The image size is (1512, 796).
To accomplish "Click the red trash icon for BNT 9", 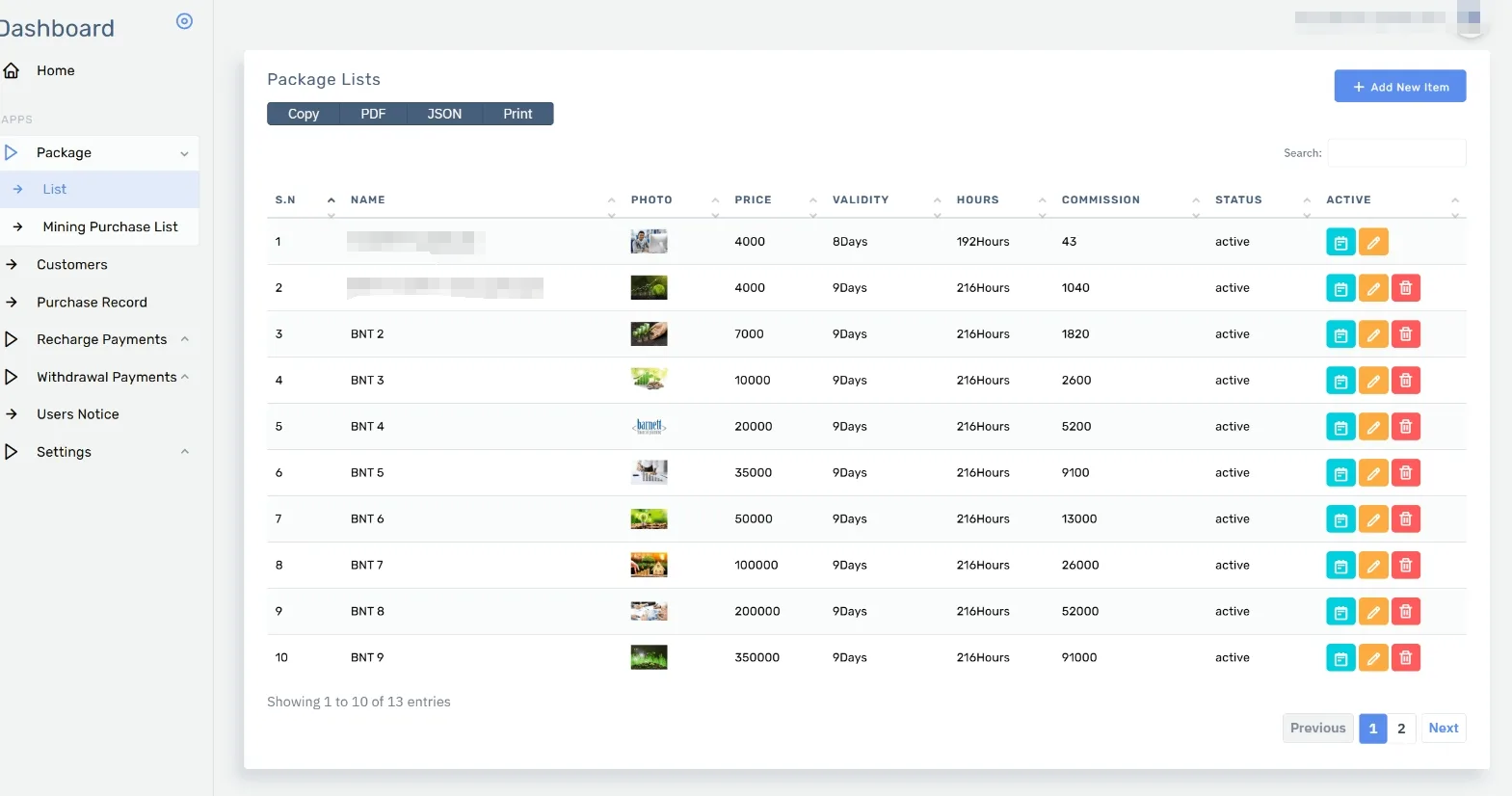I will [x=1406, y=658].
